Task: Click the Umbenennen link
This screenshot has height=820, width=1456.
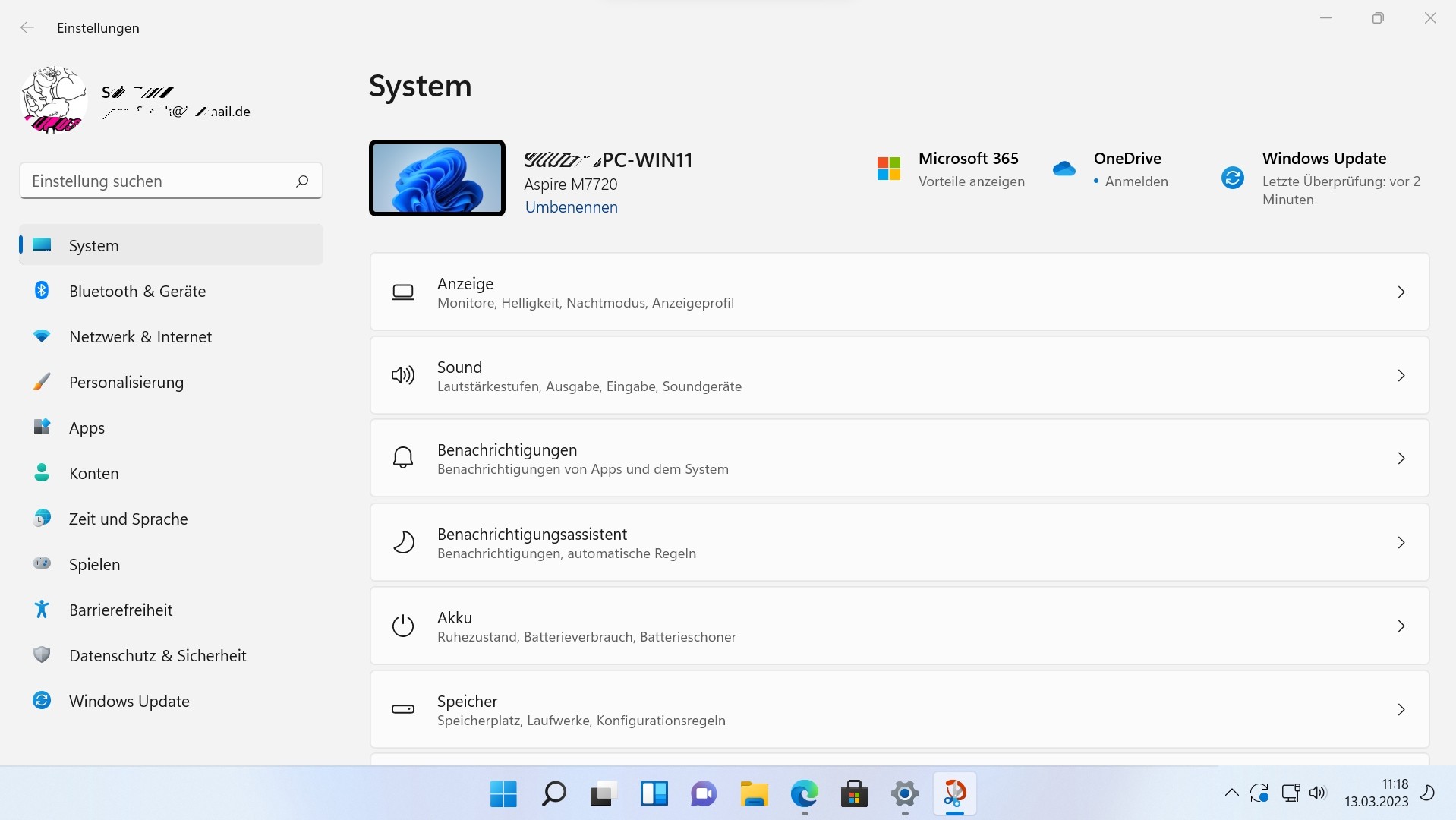Action: [x=571, y=207]
